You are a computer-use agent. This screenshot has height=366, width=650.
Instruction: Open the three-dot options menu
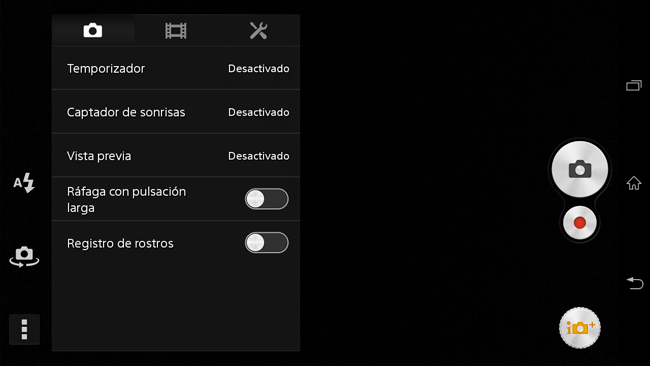24,330
